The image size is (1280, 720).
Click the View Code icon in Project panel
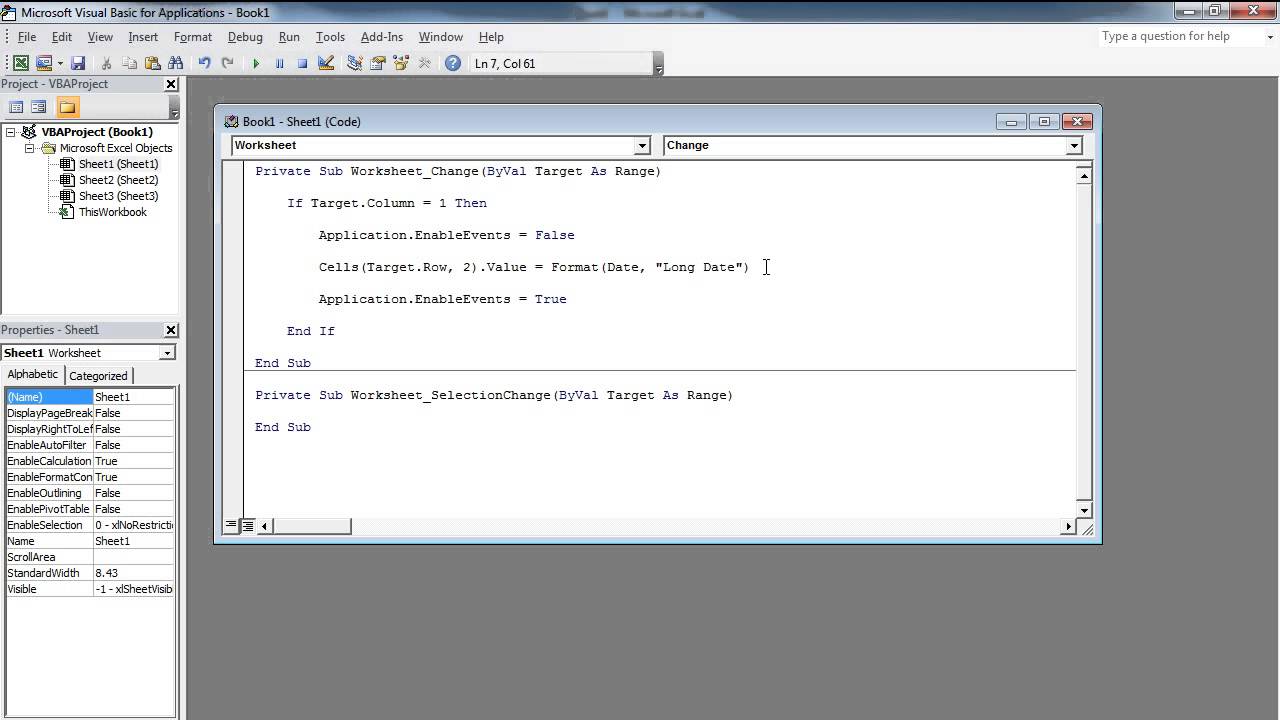[16, 107]
